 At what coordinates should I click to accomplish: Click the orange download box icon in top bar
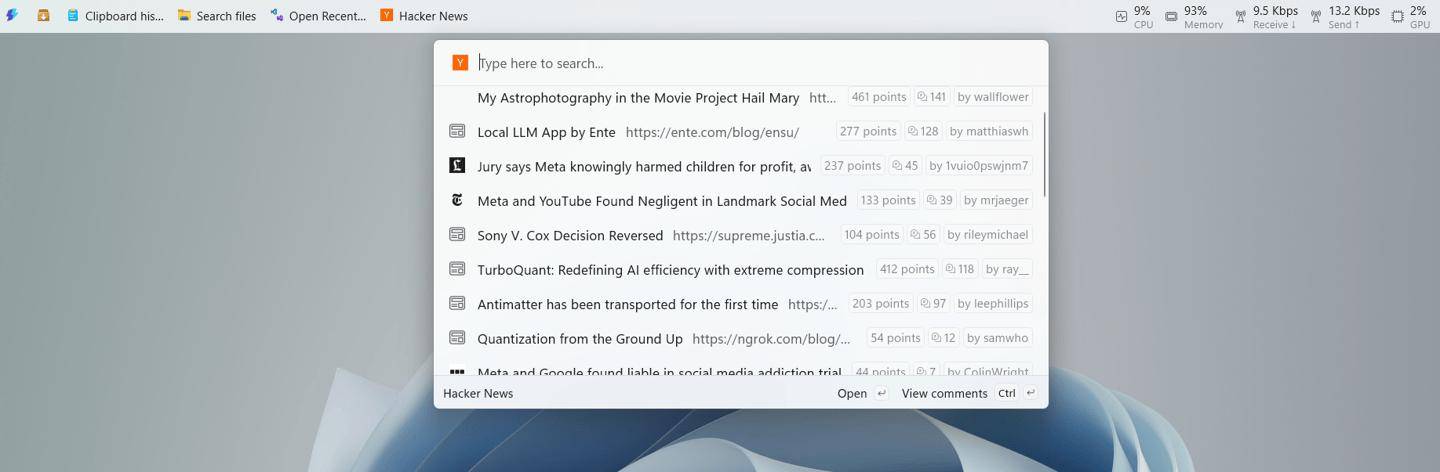pyautogui.click(x=43, y=16)
